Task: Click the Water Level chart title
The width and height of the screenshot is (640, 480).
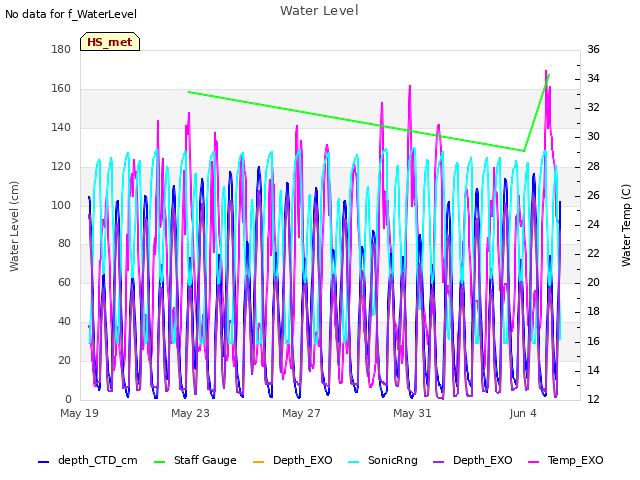Action: point(319,11)
